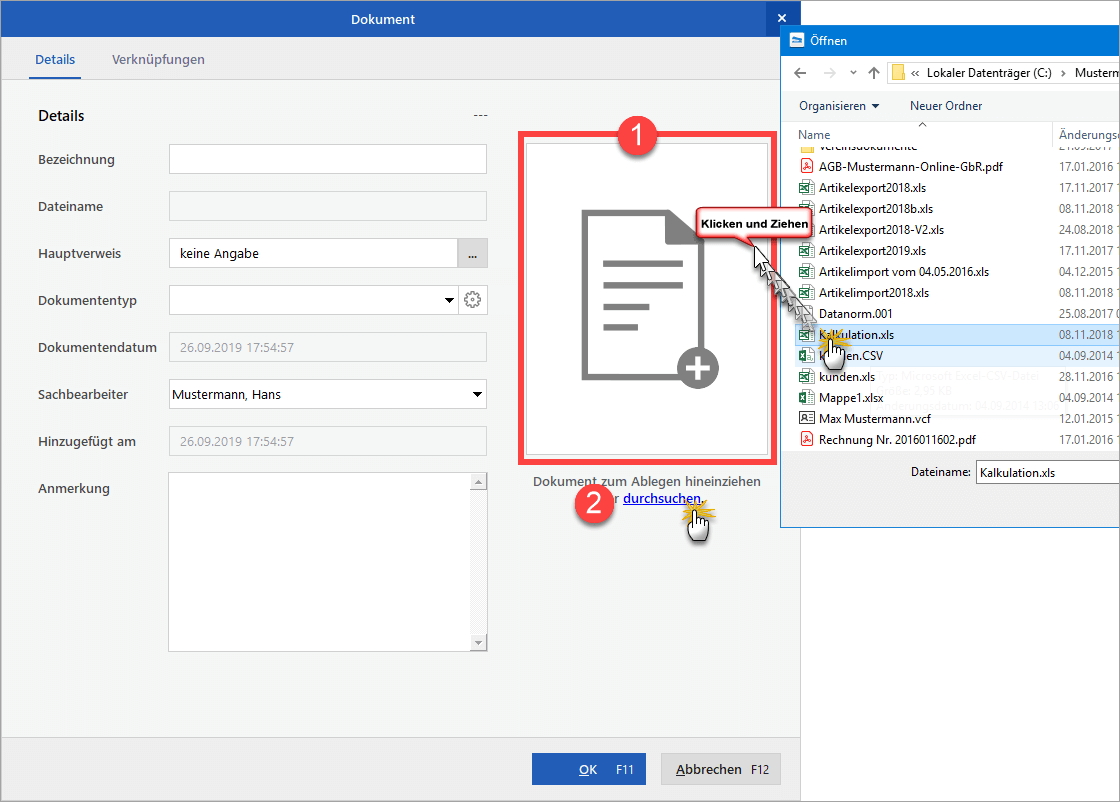Select file Artikelexport2018-V2.xls
The height and width of the screenshot is (802, 1120).
tap(881, 230)
